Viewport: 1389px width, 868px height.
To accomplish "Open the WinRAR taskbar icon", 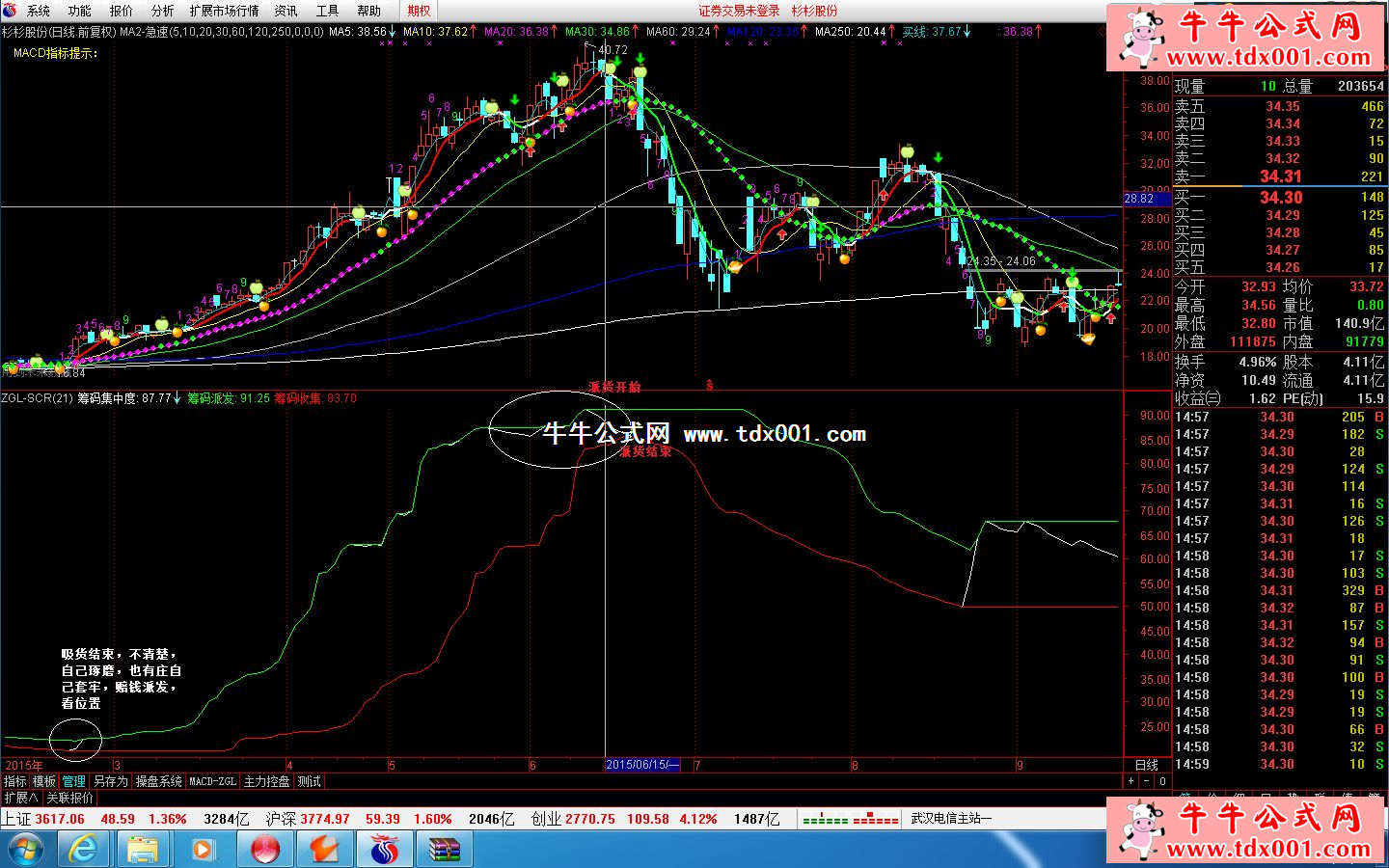I will pyautogui.click(x=444, y=850).
